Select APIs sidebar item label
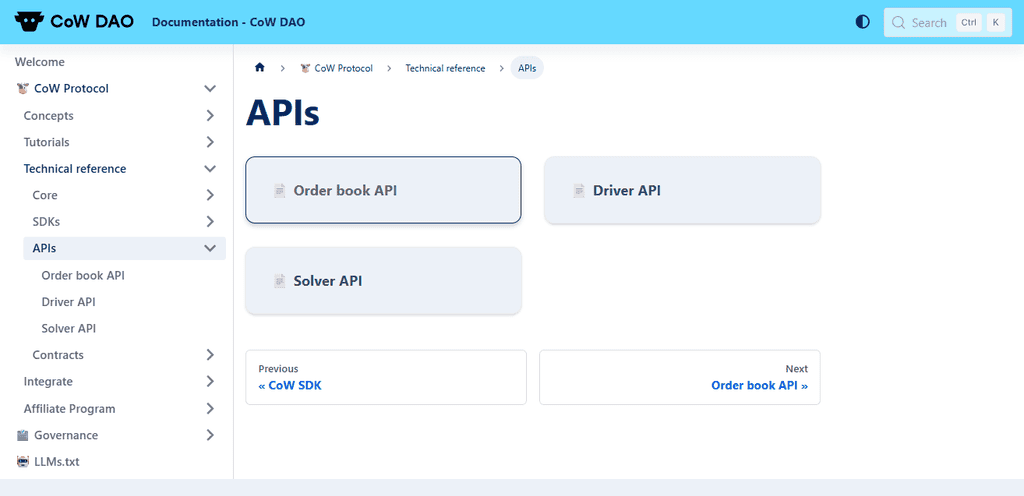 (44, 249)
